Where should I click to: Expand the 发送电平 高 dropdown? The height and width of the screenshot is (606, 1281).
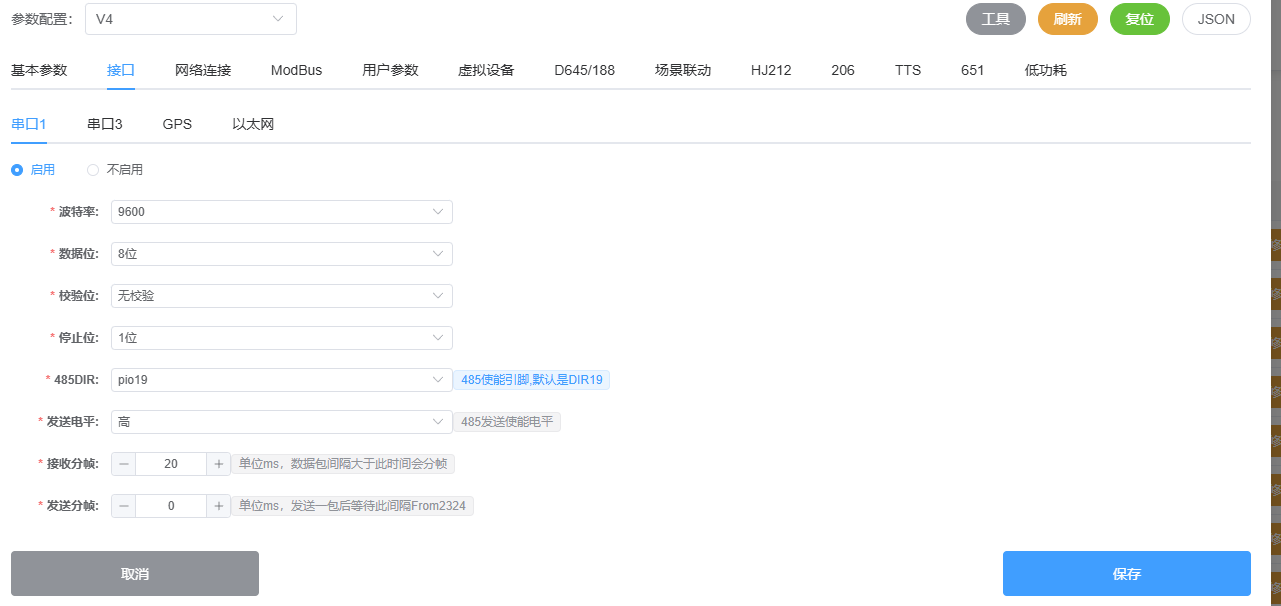pos(282,422)
